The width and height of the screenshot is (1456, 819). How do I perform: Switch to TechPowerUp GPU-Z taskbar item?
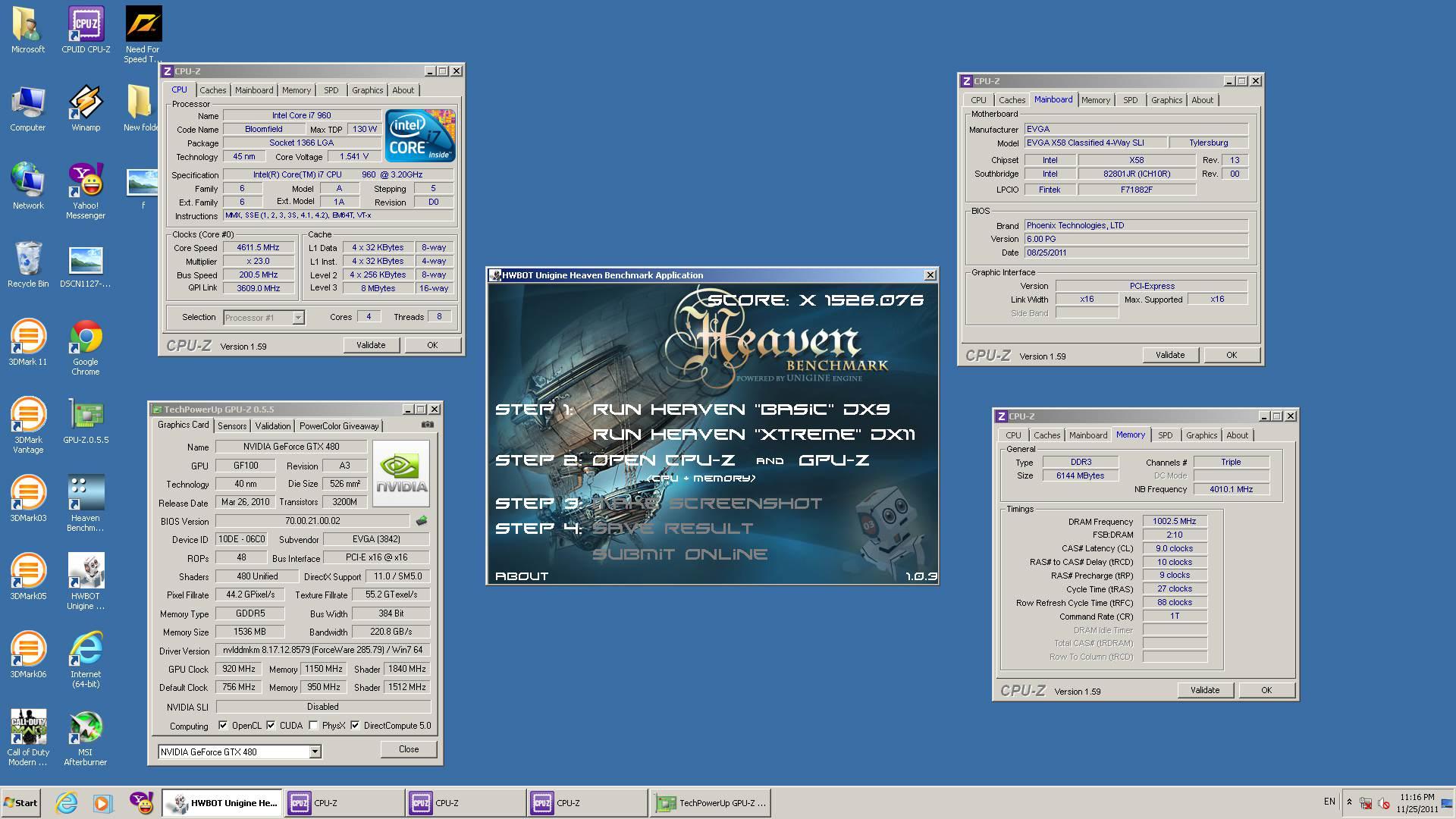click(x=711, y=802)
